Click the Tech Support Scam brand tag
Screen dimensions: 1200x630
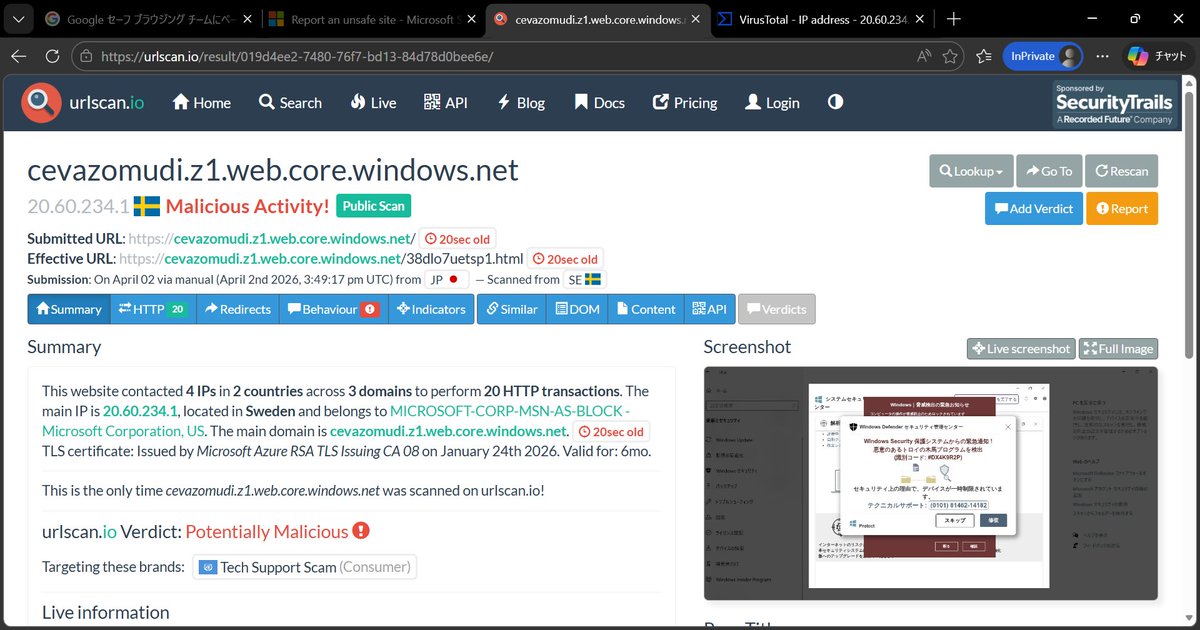click(305, 567)
